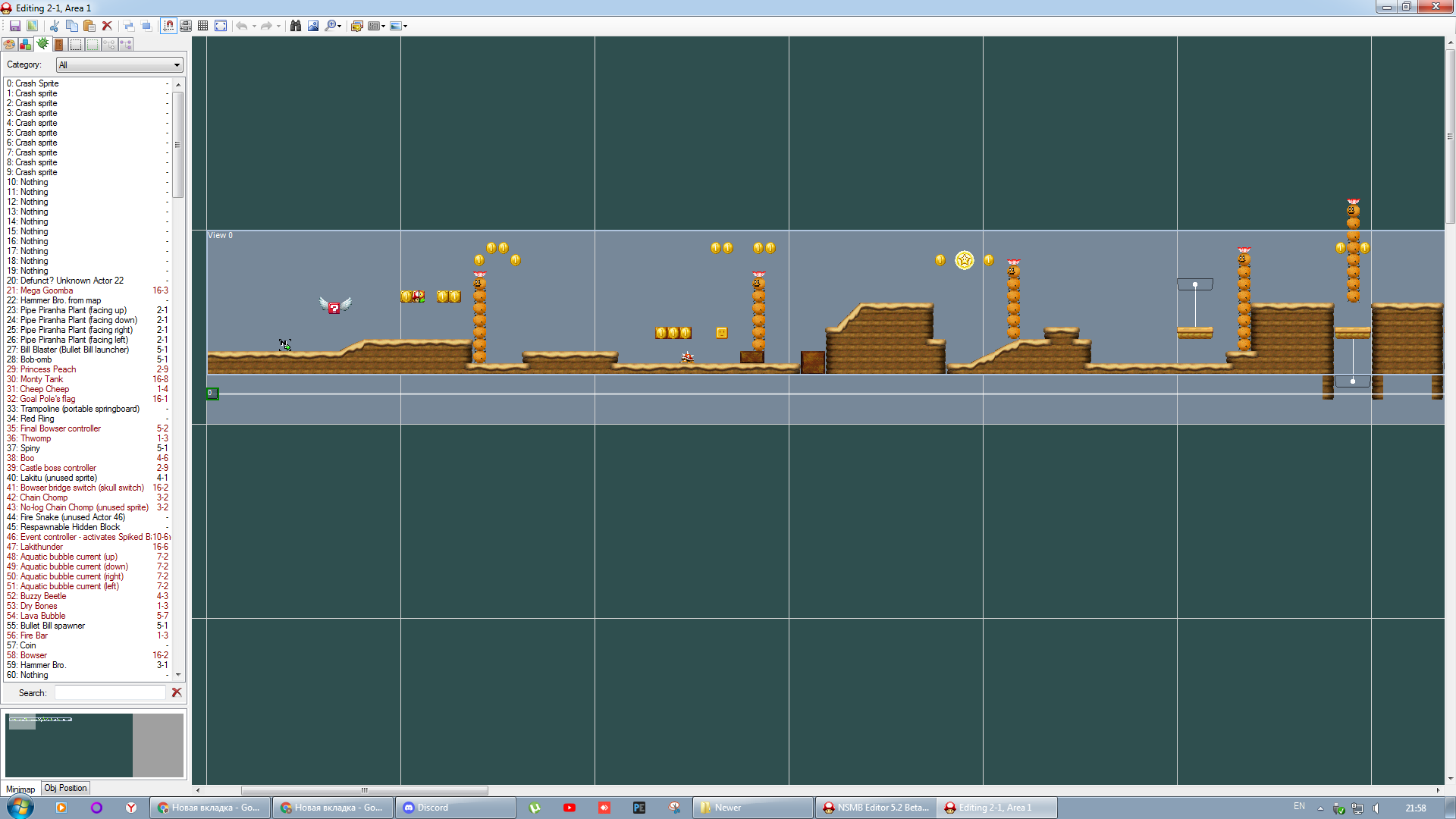Select sprite 37: Spiny in list

tap(30, 448)
